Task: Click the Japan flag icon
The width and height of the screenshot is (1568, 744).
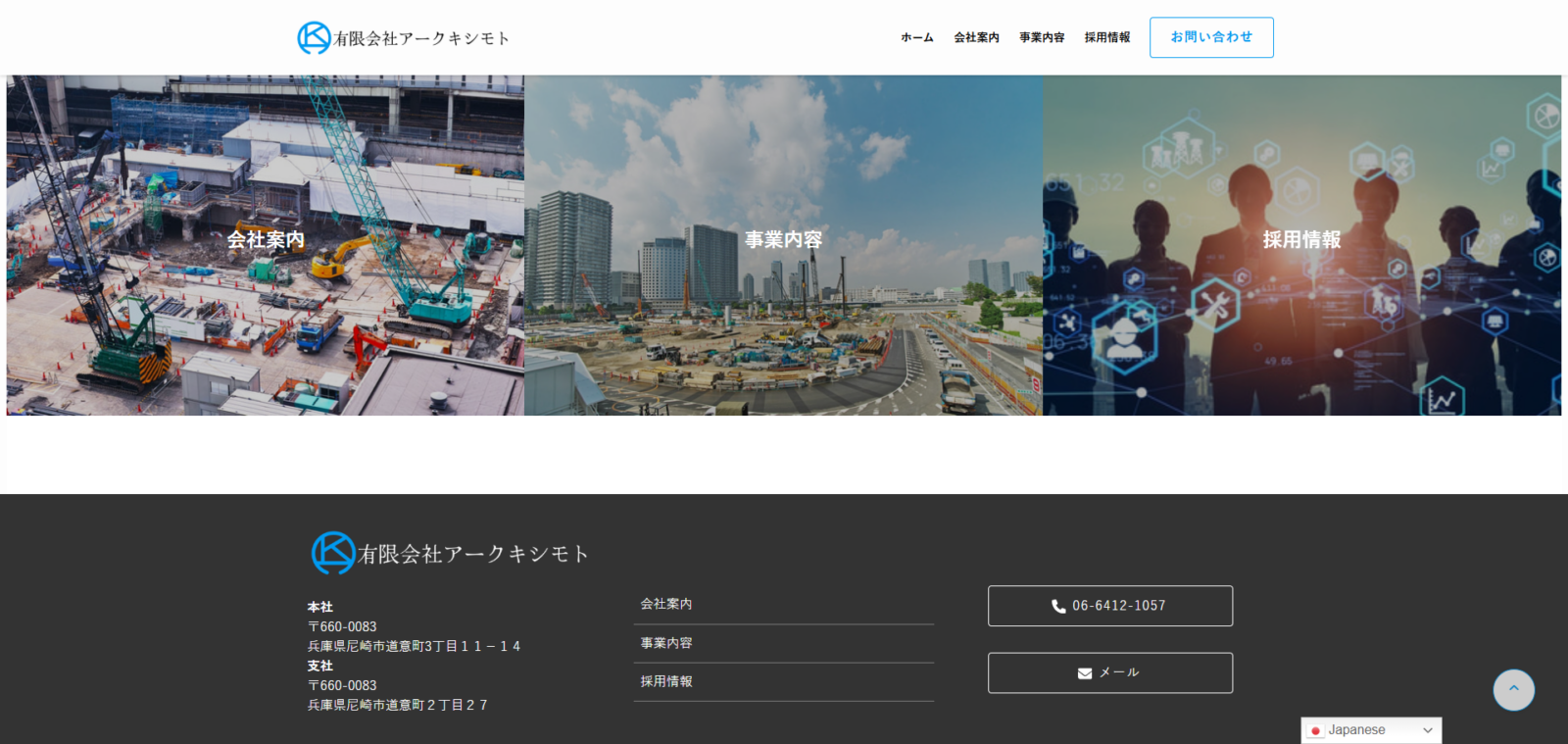Action: click(x=1316, y=730)
